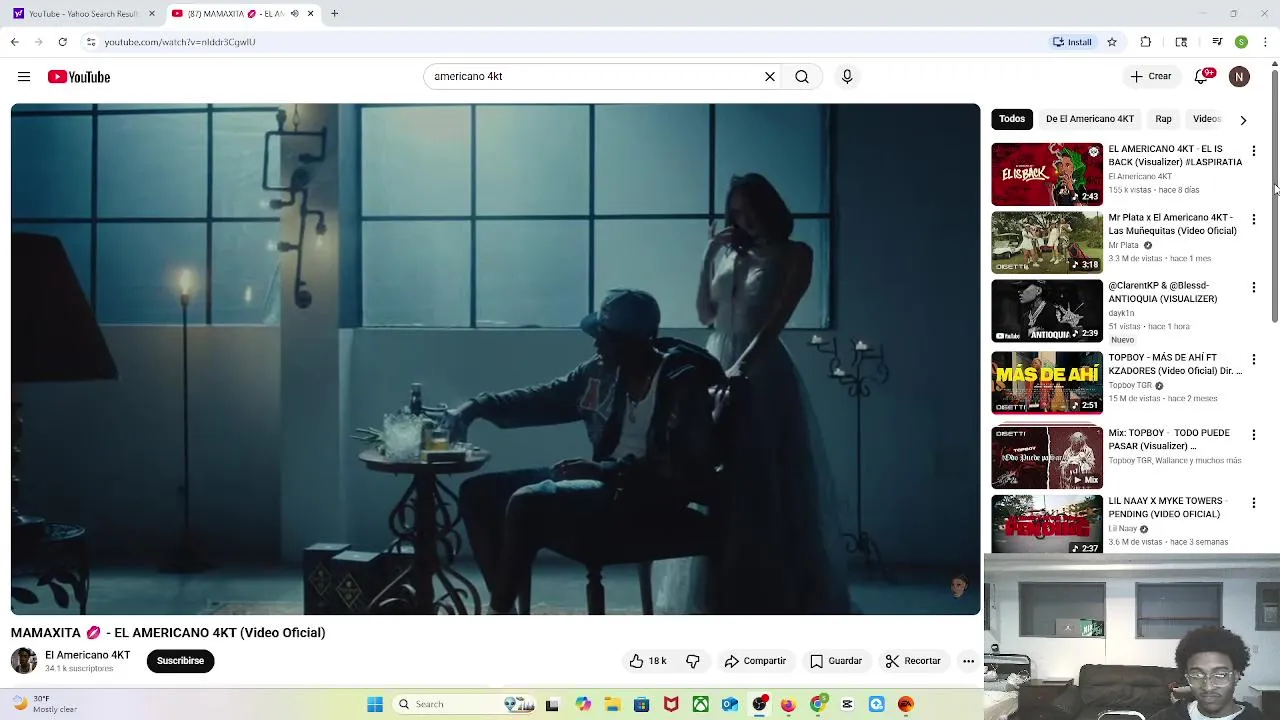Click the Guardar save button
The width and height of the screenshot is (1280, 720).
point(836,661)
